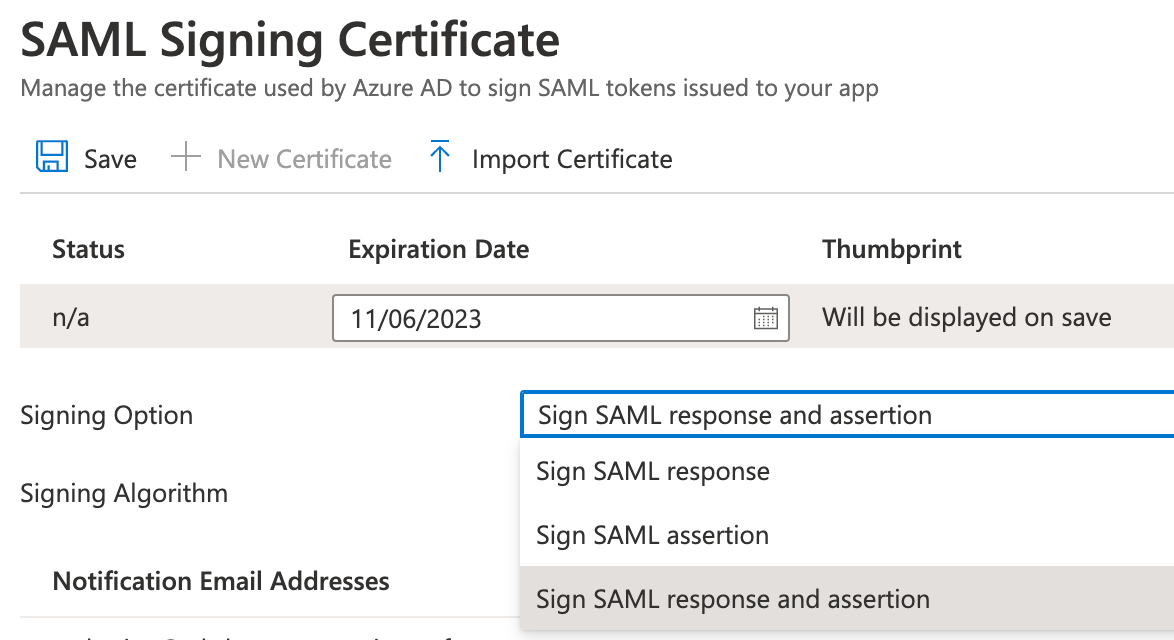Click the expiration date input field

tap(540, 318)
